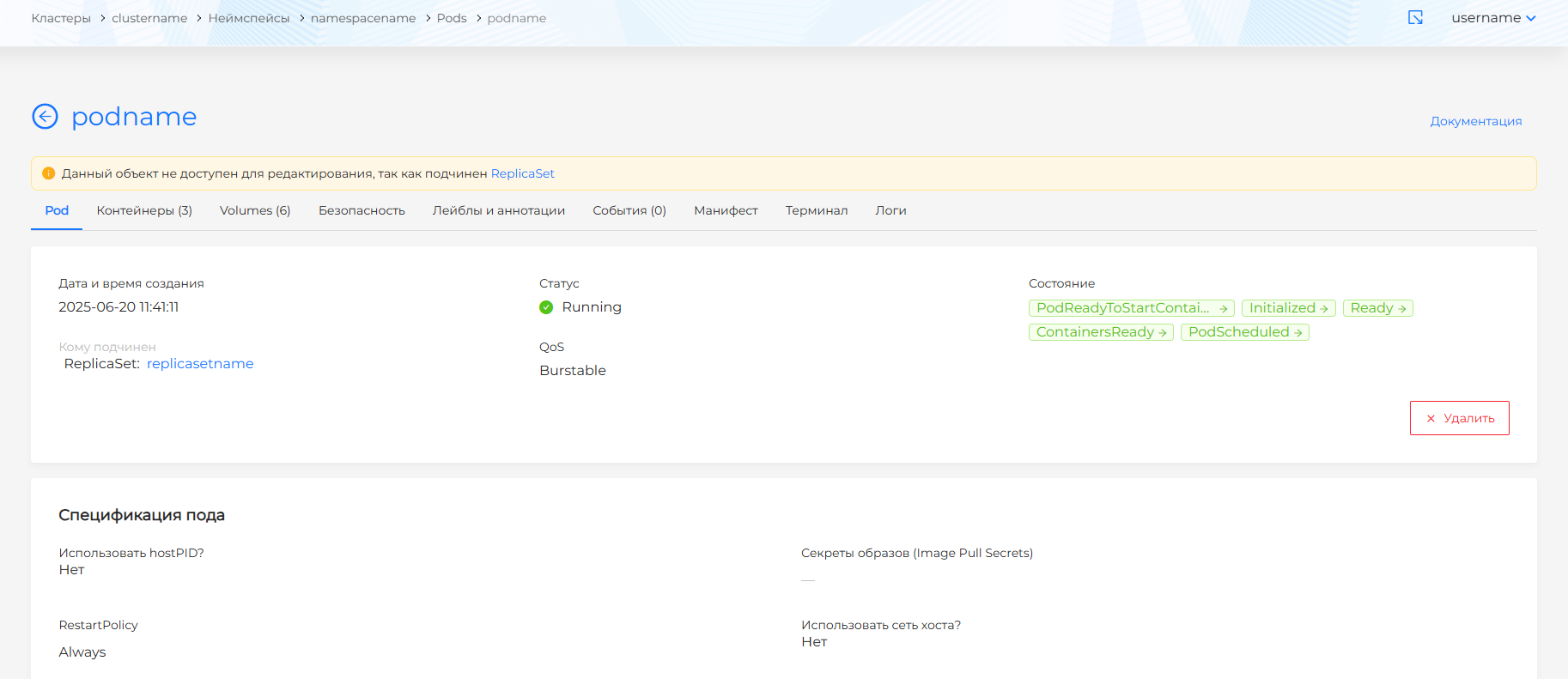Select the Манифест tab
Viewport: 1568px width, 679px height.
(726, 210)
